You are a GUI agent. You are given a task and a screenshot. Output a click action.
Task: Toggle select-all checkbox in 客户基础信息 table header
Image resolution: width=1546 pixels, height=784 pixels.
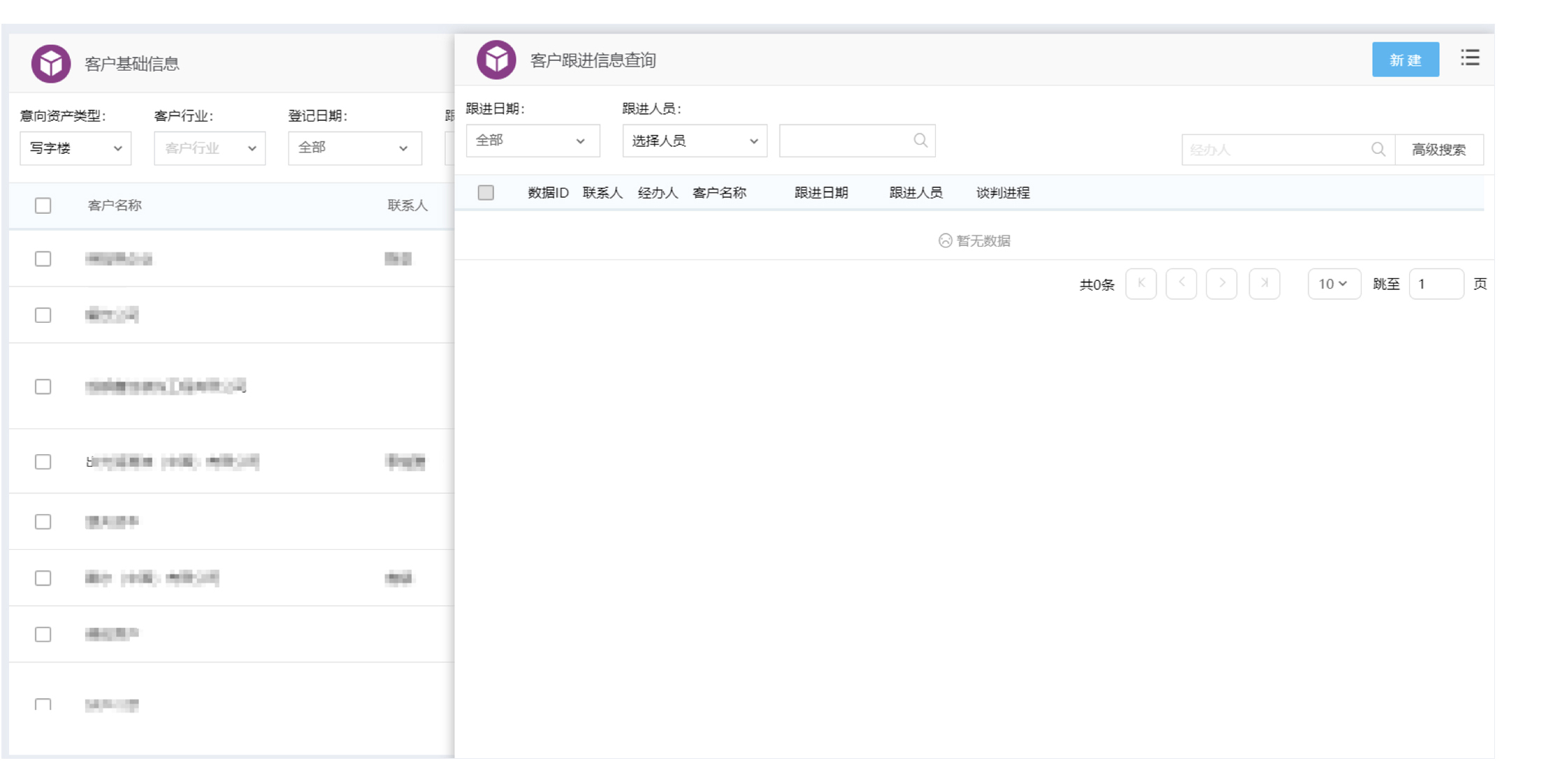click(43, 205)
